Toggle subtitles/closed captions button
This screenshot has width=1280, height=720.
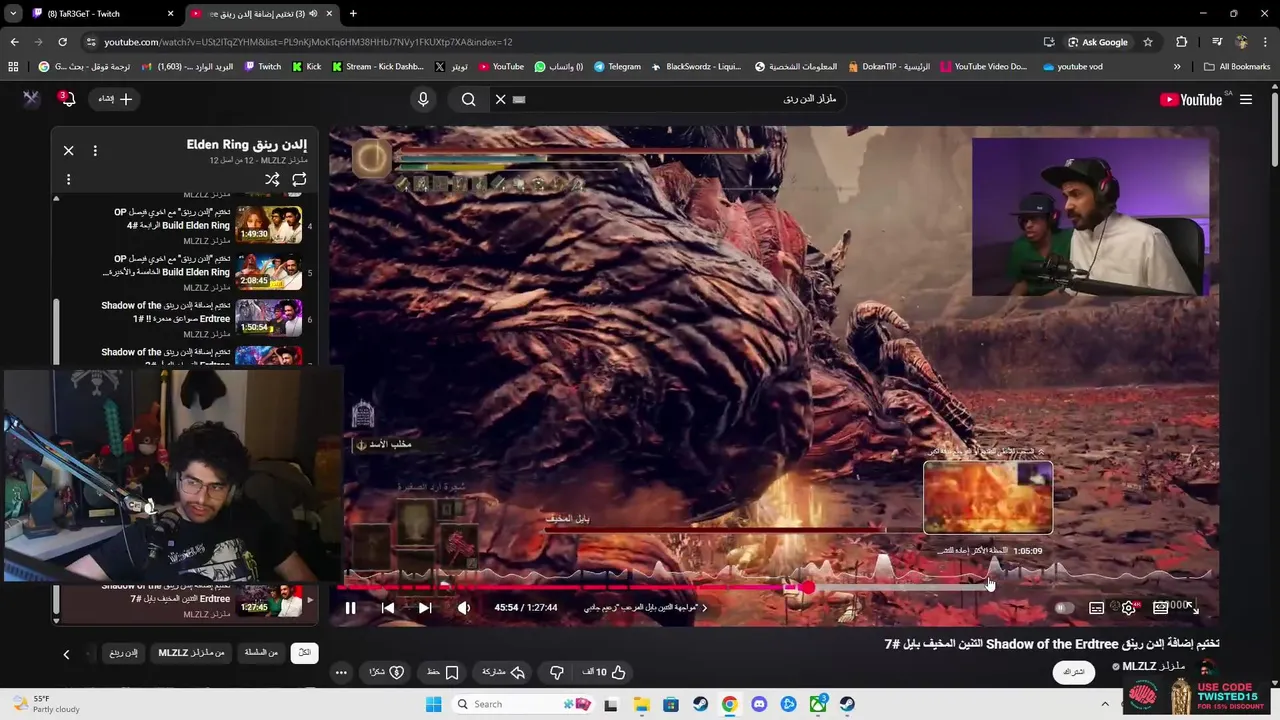1097,608
